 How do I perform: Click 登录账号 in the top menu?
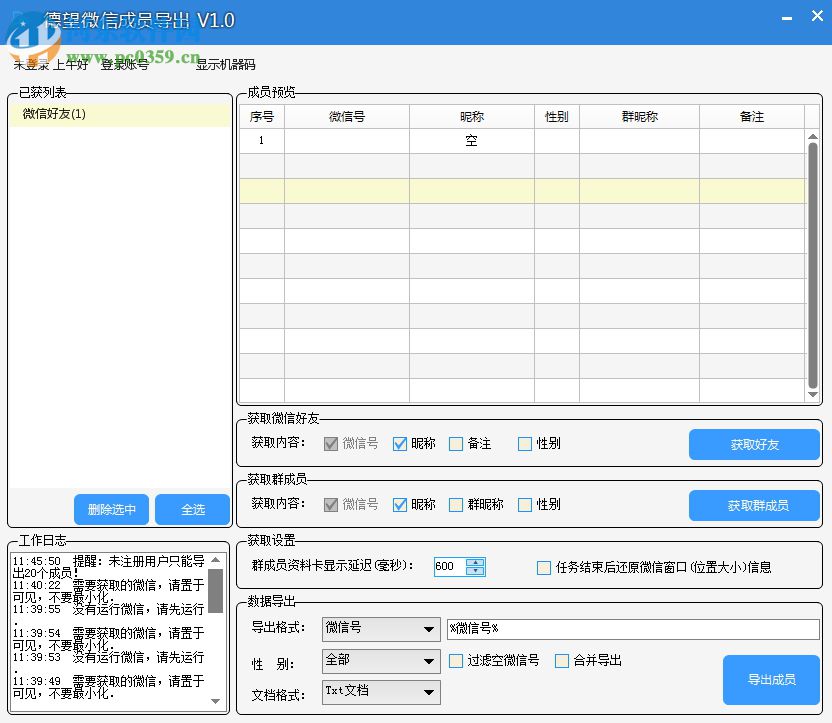tap(124, 65)
